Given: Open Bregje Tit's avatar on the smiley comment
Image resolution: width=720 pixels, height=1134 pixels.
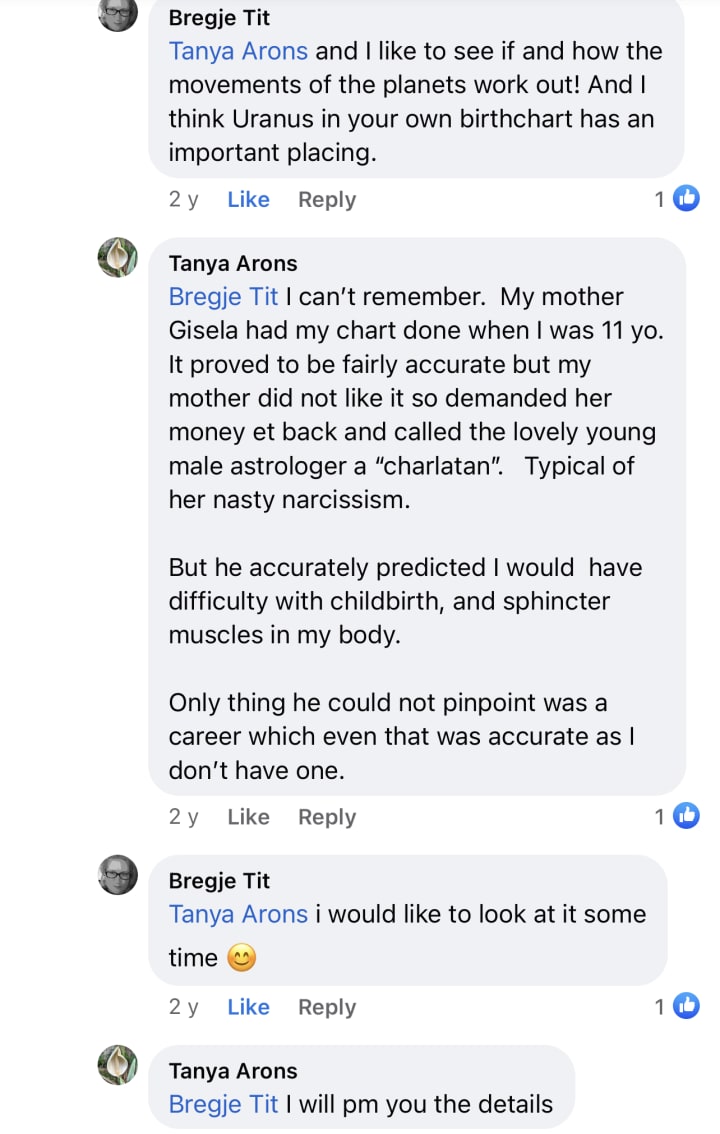Looking at the screenshot, I should coord(117,874).
